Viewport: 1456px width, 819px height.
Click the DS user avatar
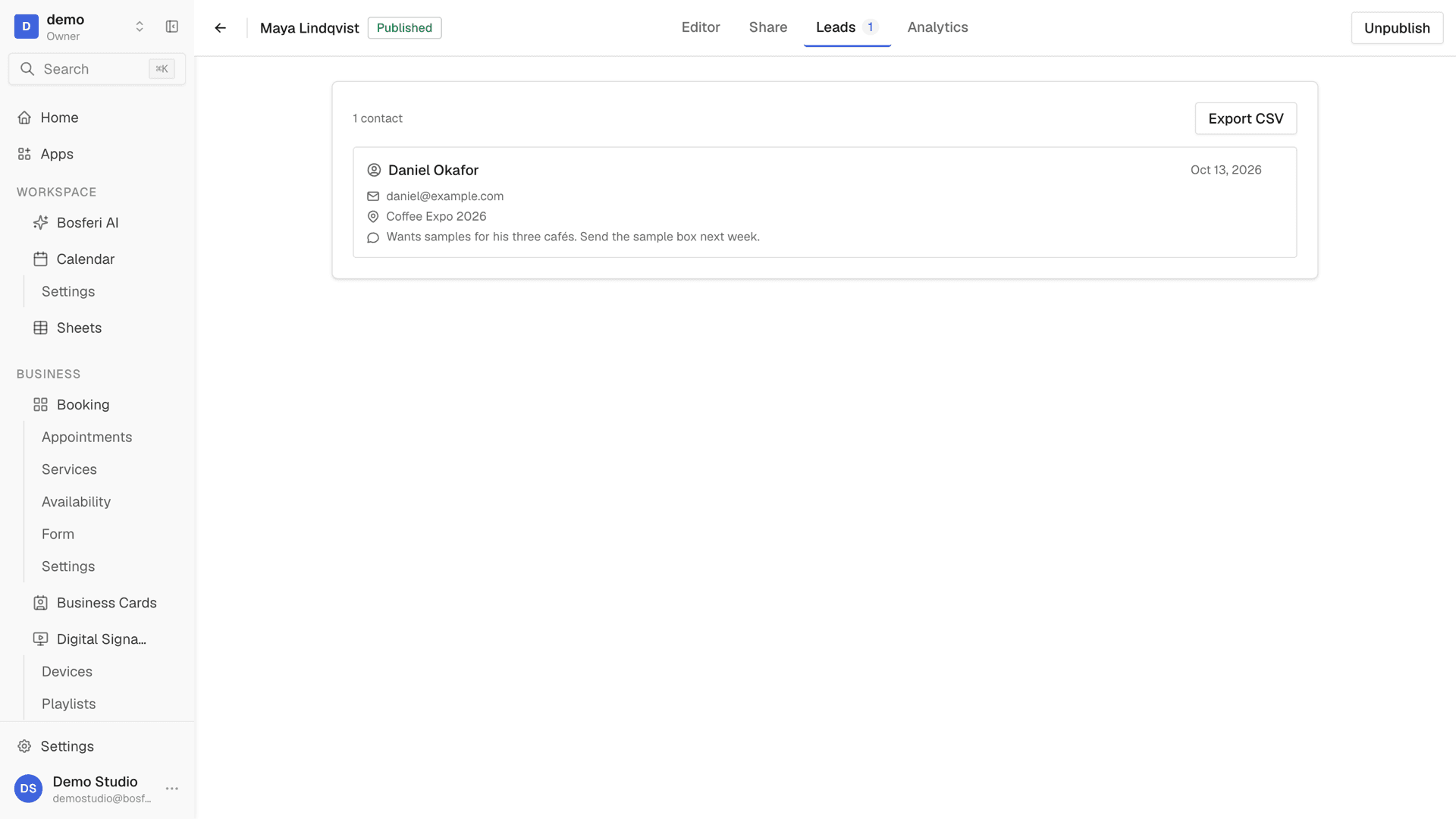point(29,789)
